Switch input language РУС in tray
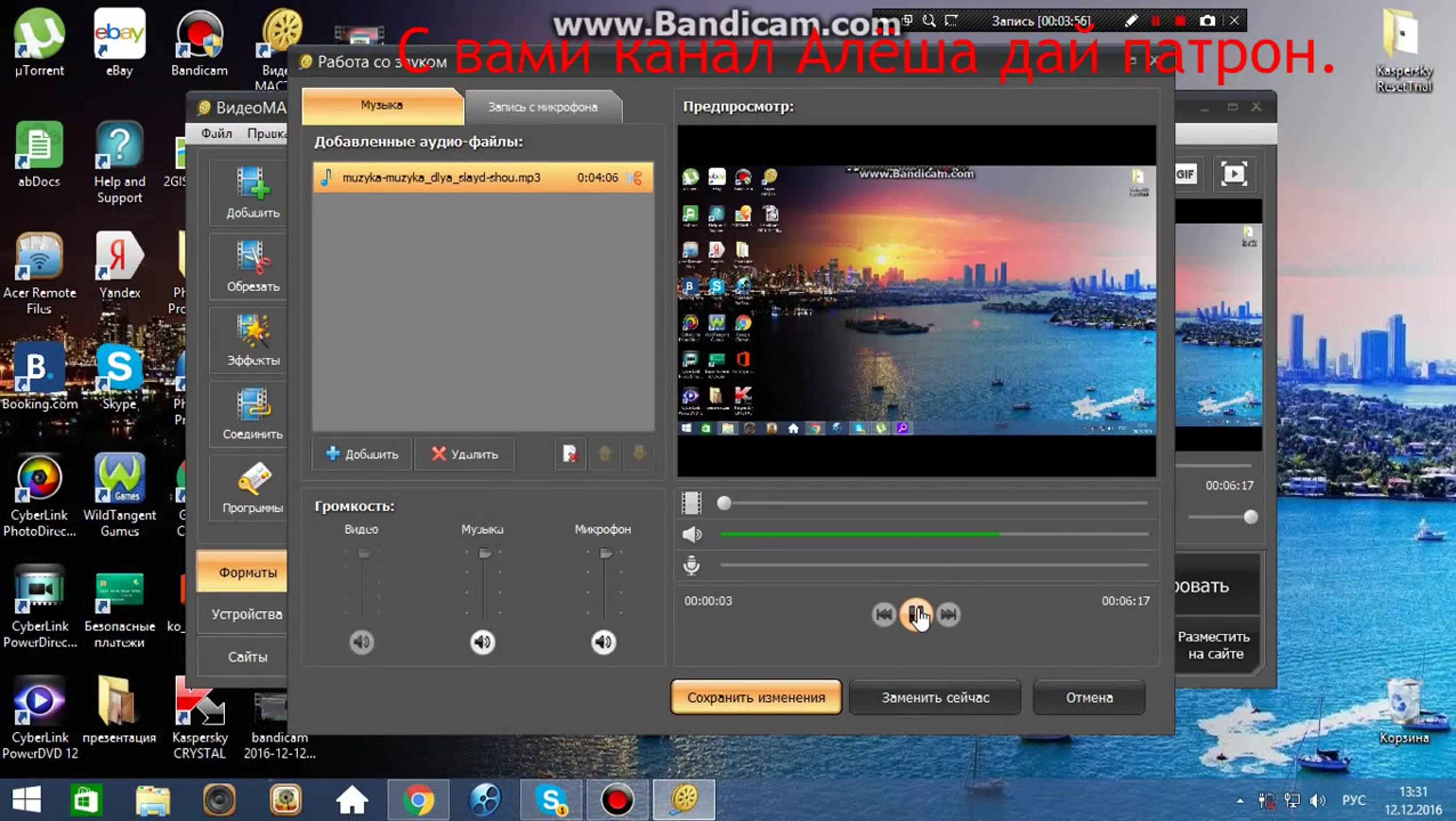The image size is (1456, 821). click(x=1353, y=800)
